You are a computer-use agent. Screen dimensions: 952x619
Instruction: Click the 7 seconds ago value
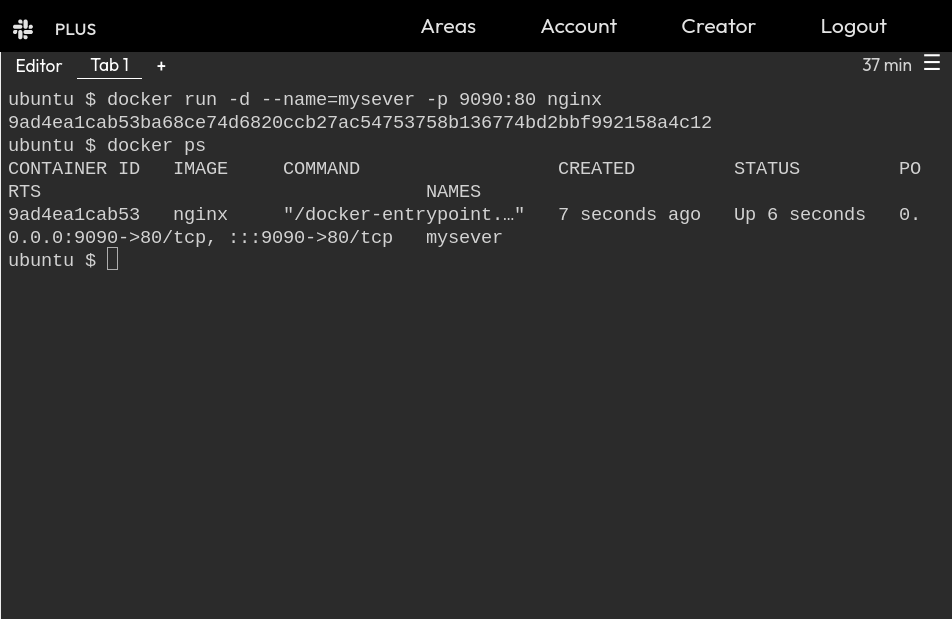pos(629,215)
